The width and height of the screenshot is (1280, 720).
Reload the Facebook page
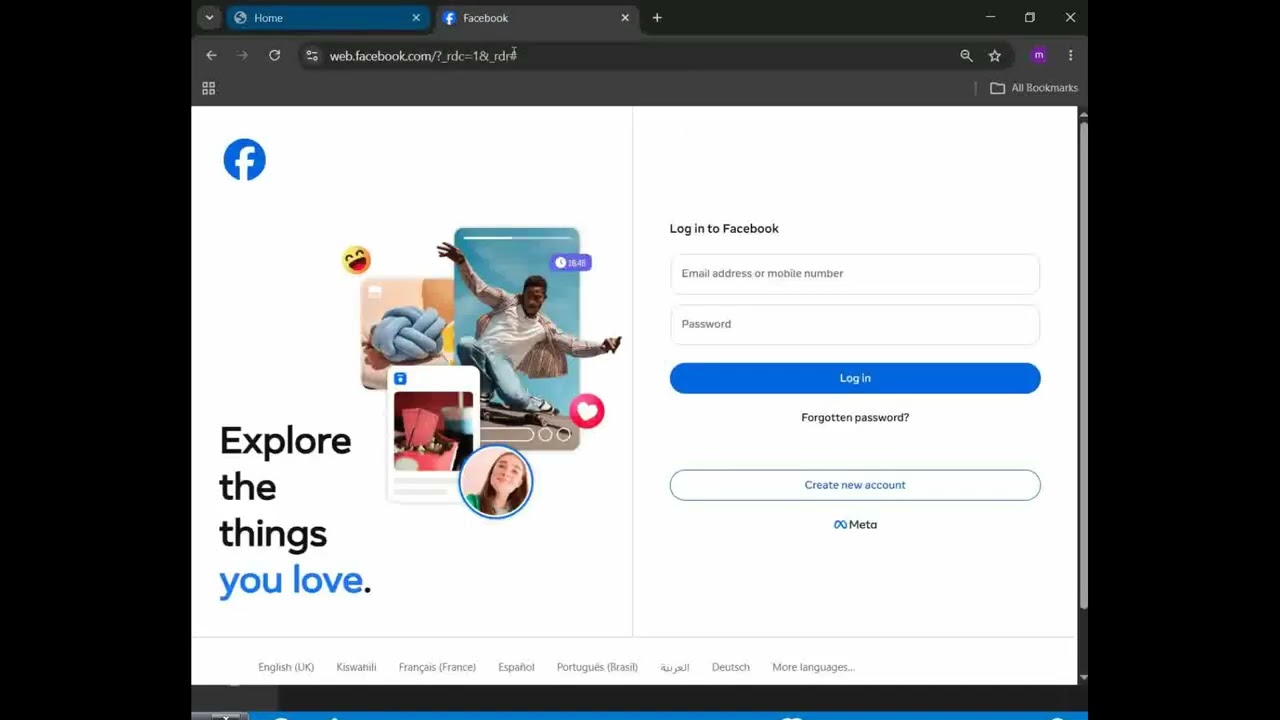pyautogui.click(x=274, y=56)
